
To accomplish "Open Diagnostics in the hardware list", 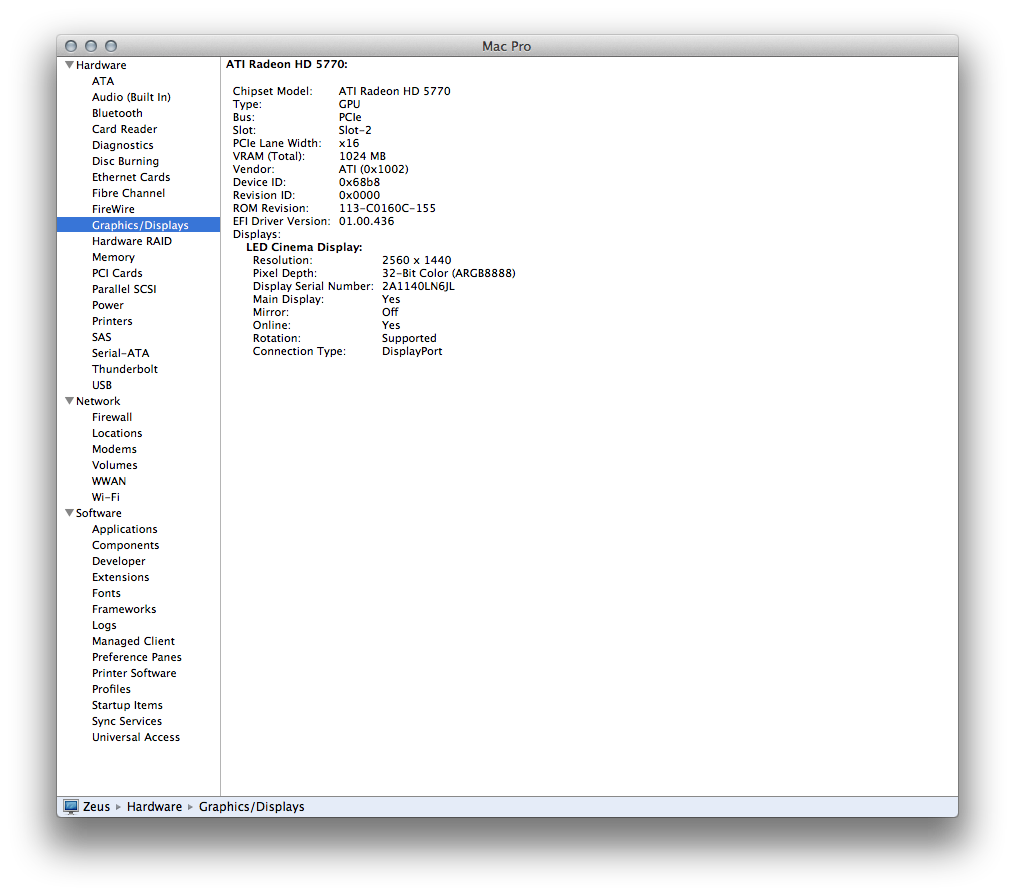I will (122, 145).
